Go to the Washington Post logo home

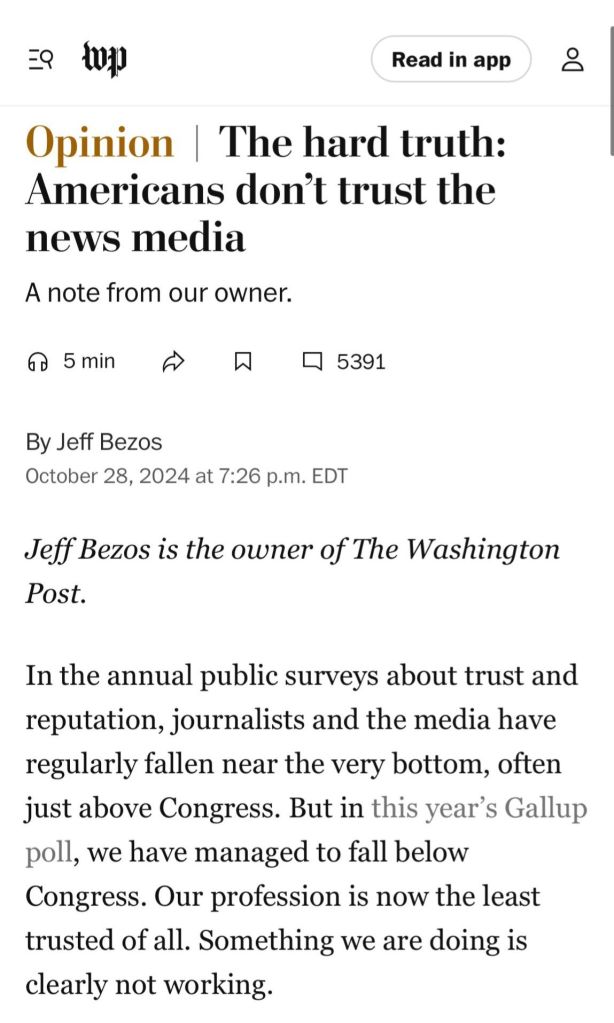[104, 60]
